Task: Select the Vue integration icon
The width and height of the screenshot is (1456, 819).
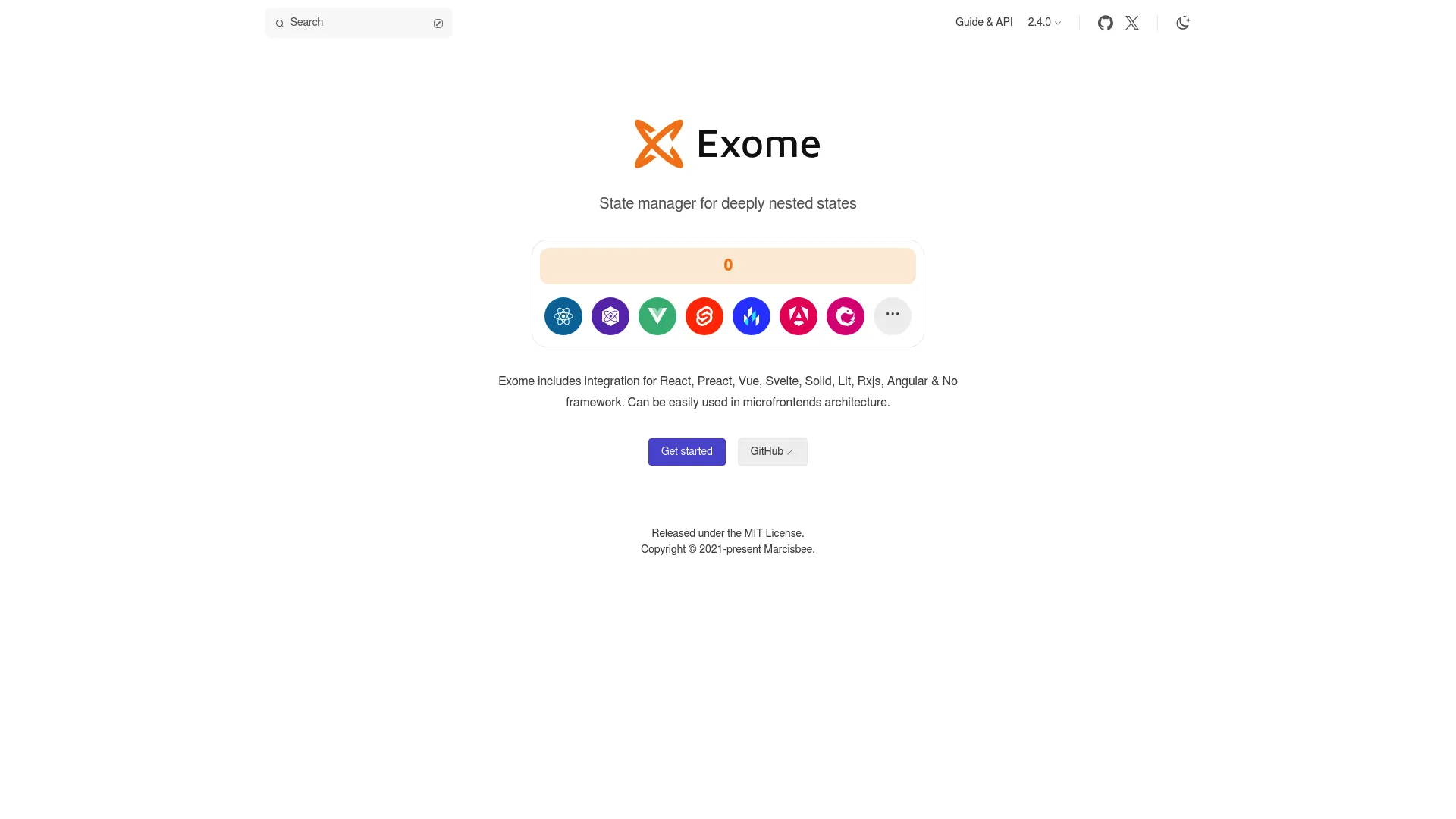Action: pos(657,316)
